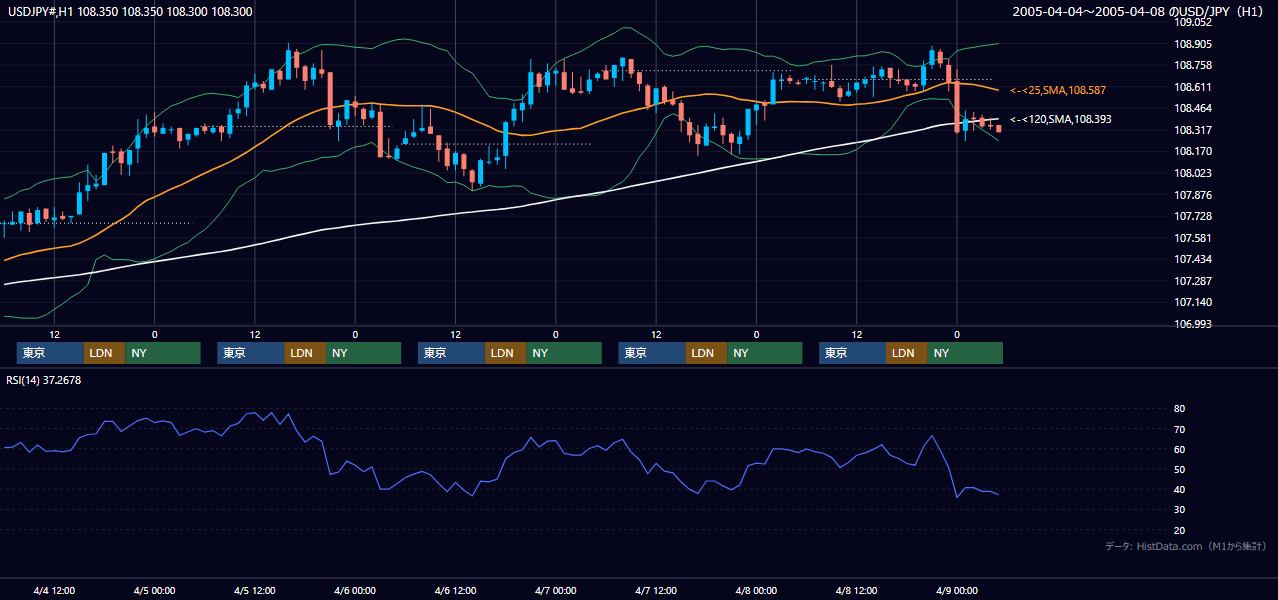Select the 東京 session block for April 6
The height and width of the screenshot is (600, 1278).
click(x=451, y=353)
